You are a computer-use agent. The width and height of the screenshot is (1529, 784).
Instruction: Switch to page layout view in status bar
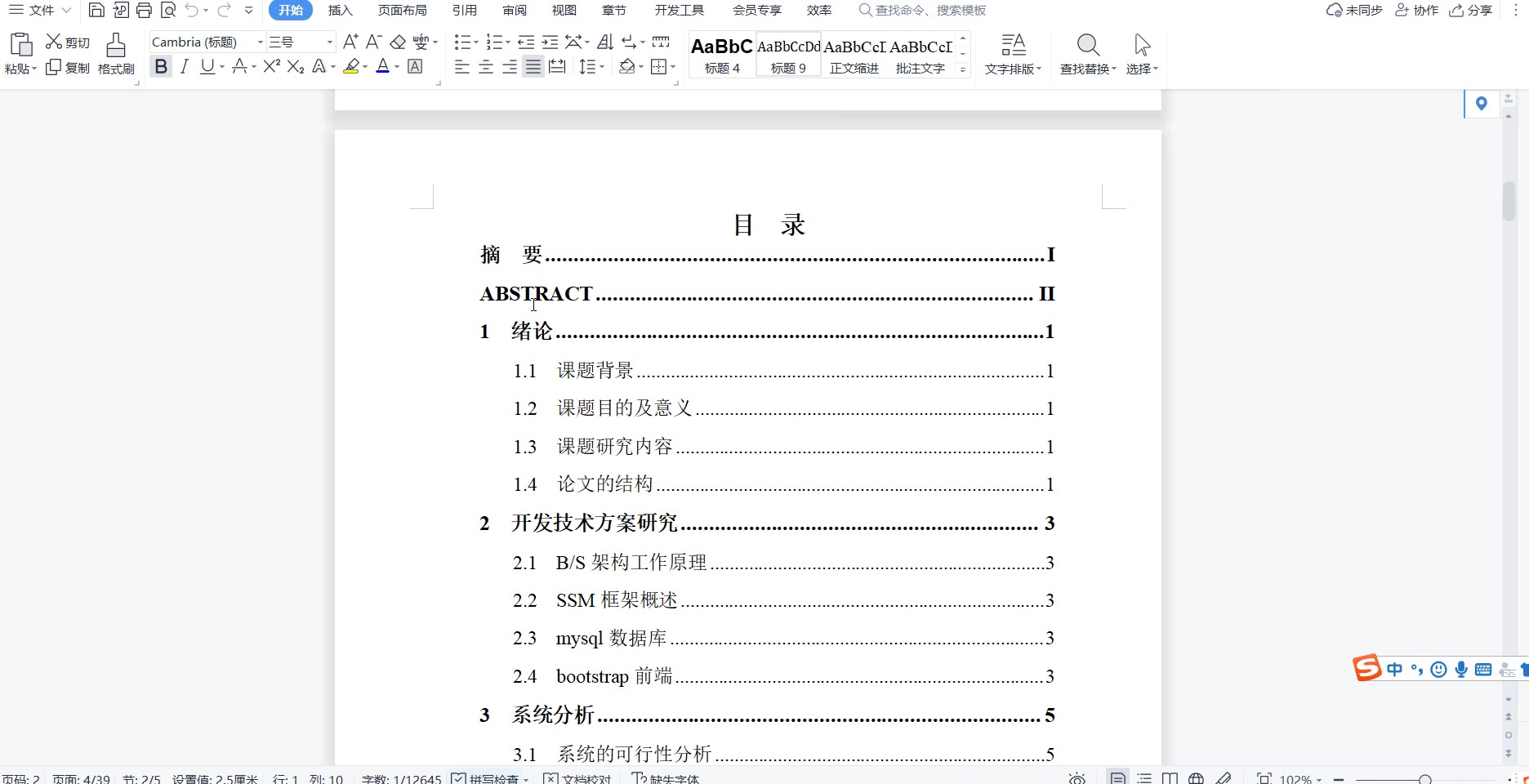click(x=1117, y=778)
